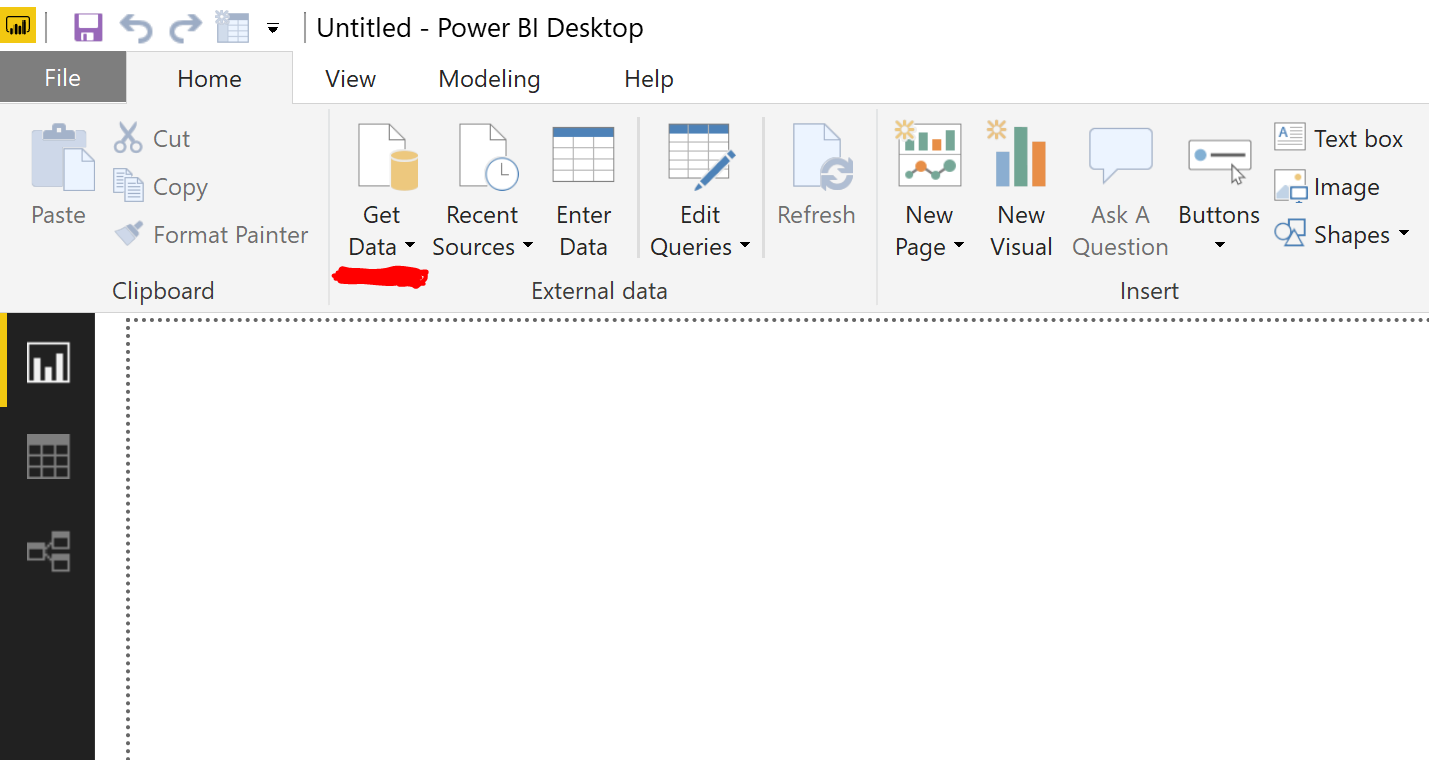This screenshot has width=1429, height=760.
Task: Expand the New Page dropdown arrow
Action: coord(958,246)
